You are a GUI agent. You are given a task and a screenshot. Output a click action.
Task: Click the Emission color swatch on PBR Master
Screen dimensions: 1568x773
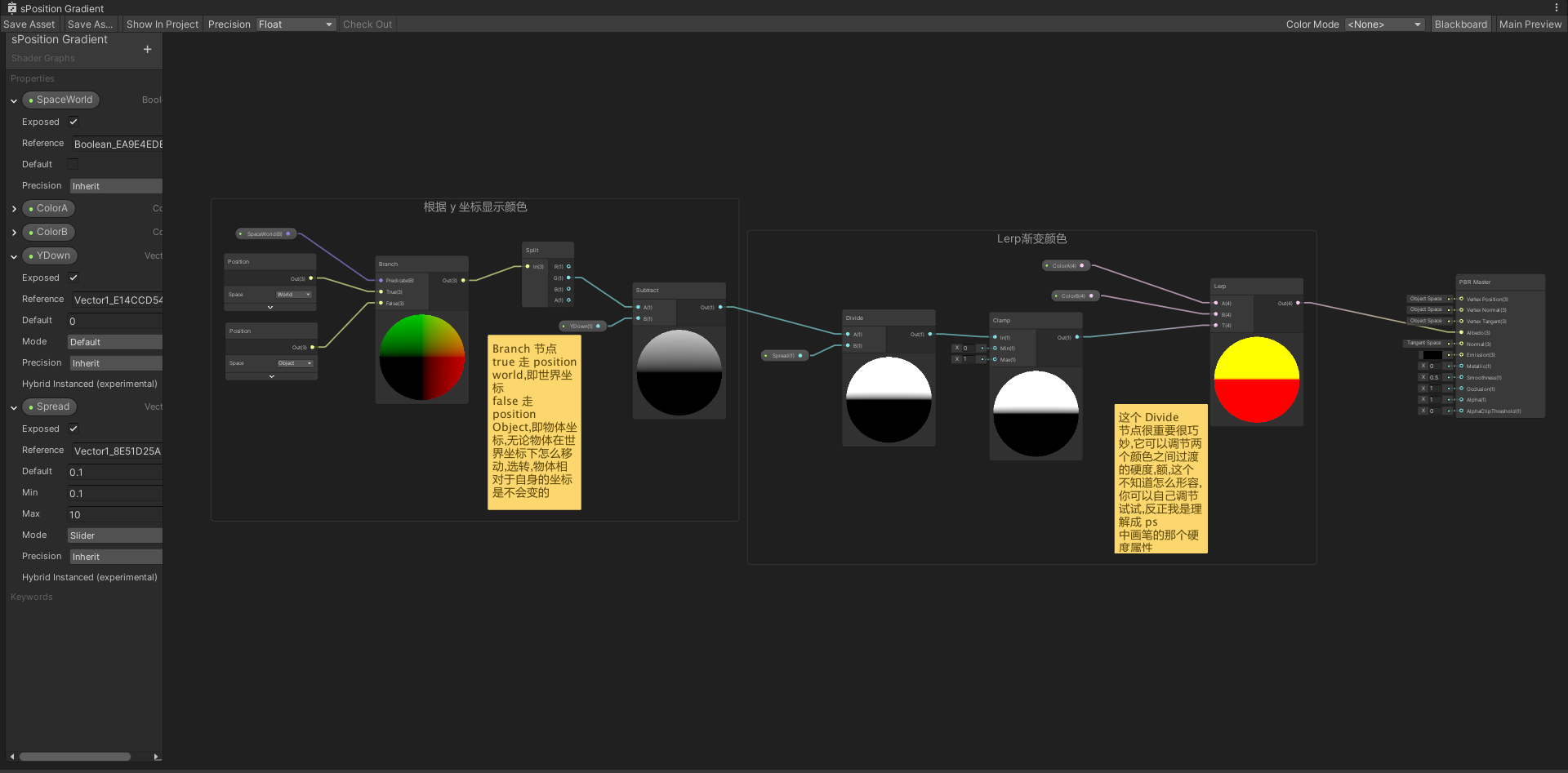click(x=1432, y=354)
